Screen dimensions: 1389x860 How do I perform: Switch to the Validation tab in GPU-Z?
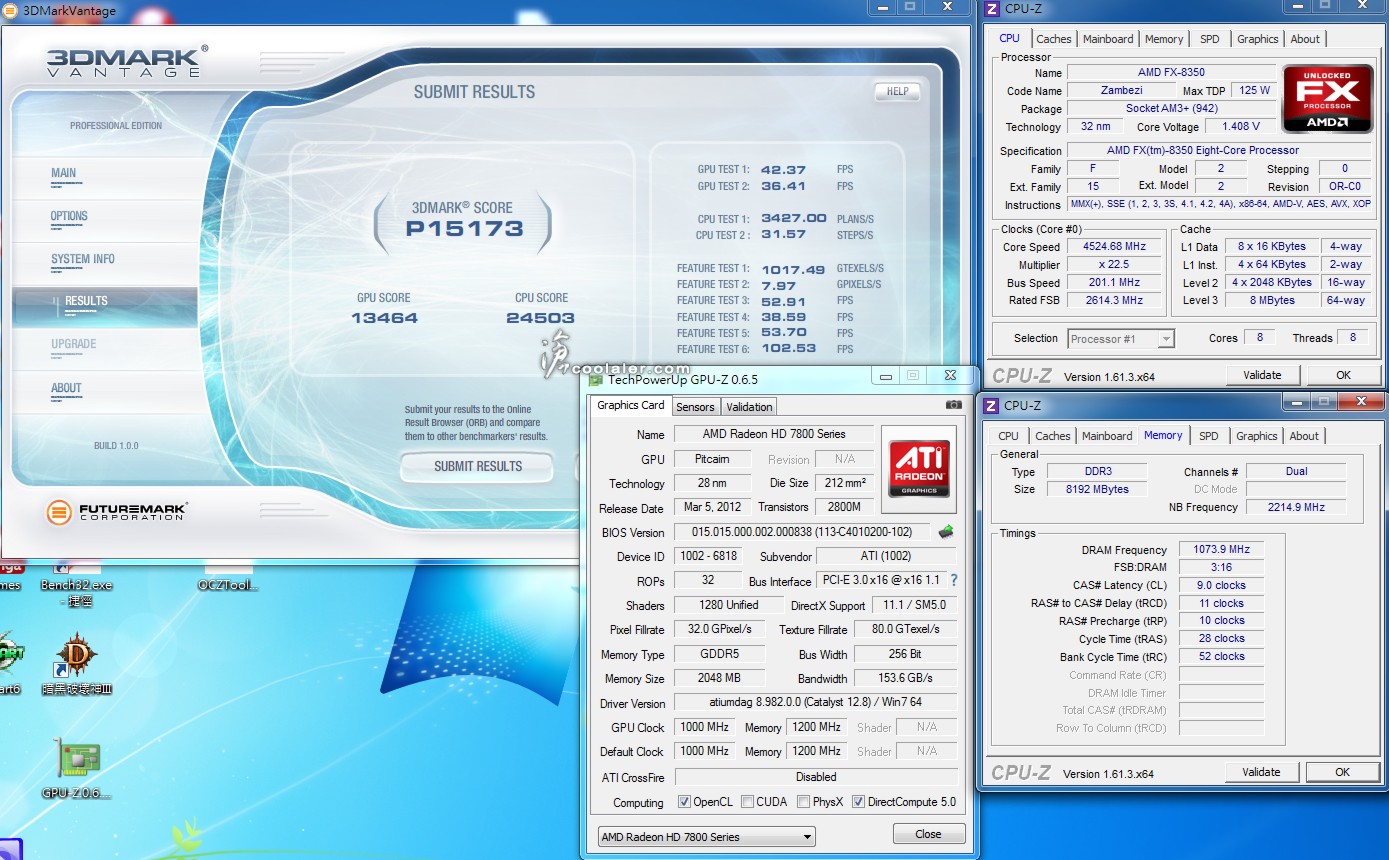point(749,407)
